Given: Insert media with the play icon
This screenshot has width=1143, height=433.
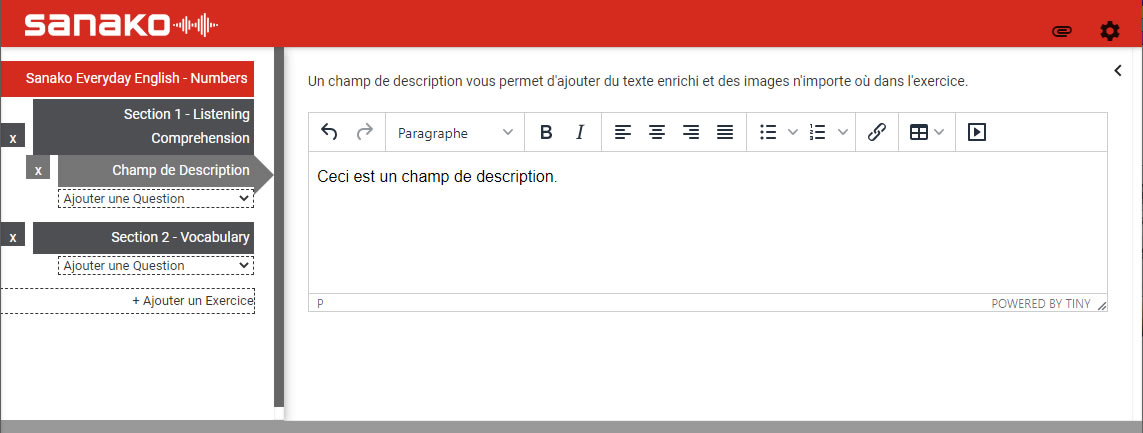Looking at the screenshot, I should click(x=977, y=132).
